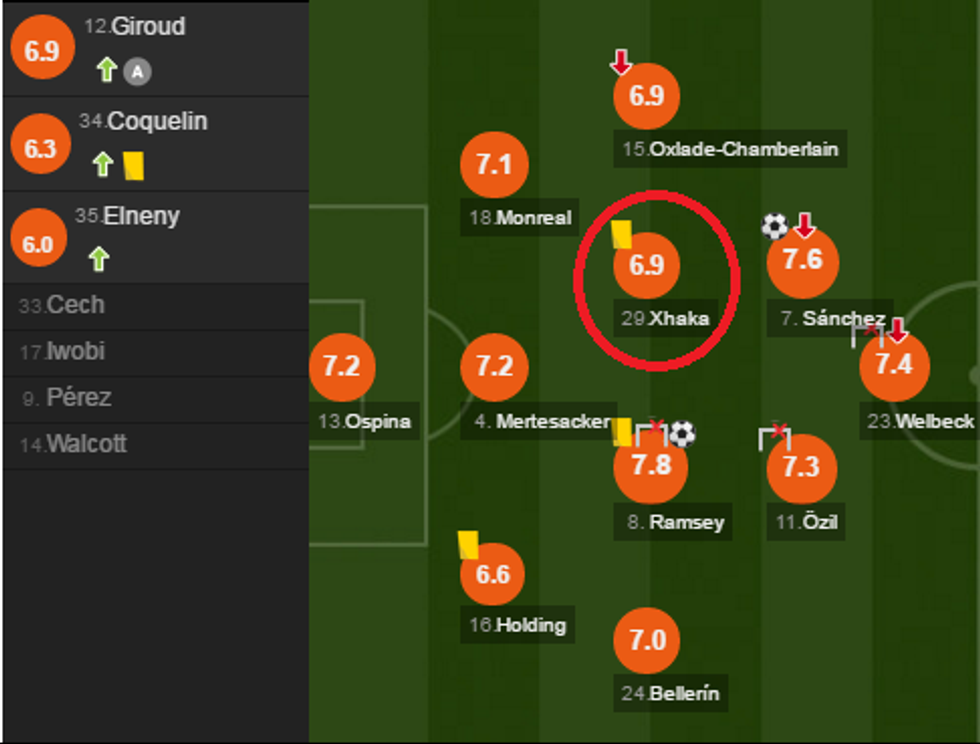Screen dimensions: 980x744
Task: Click Elneny's green substituted-on arrow
Action: (x=98, y=260)
